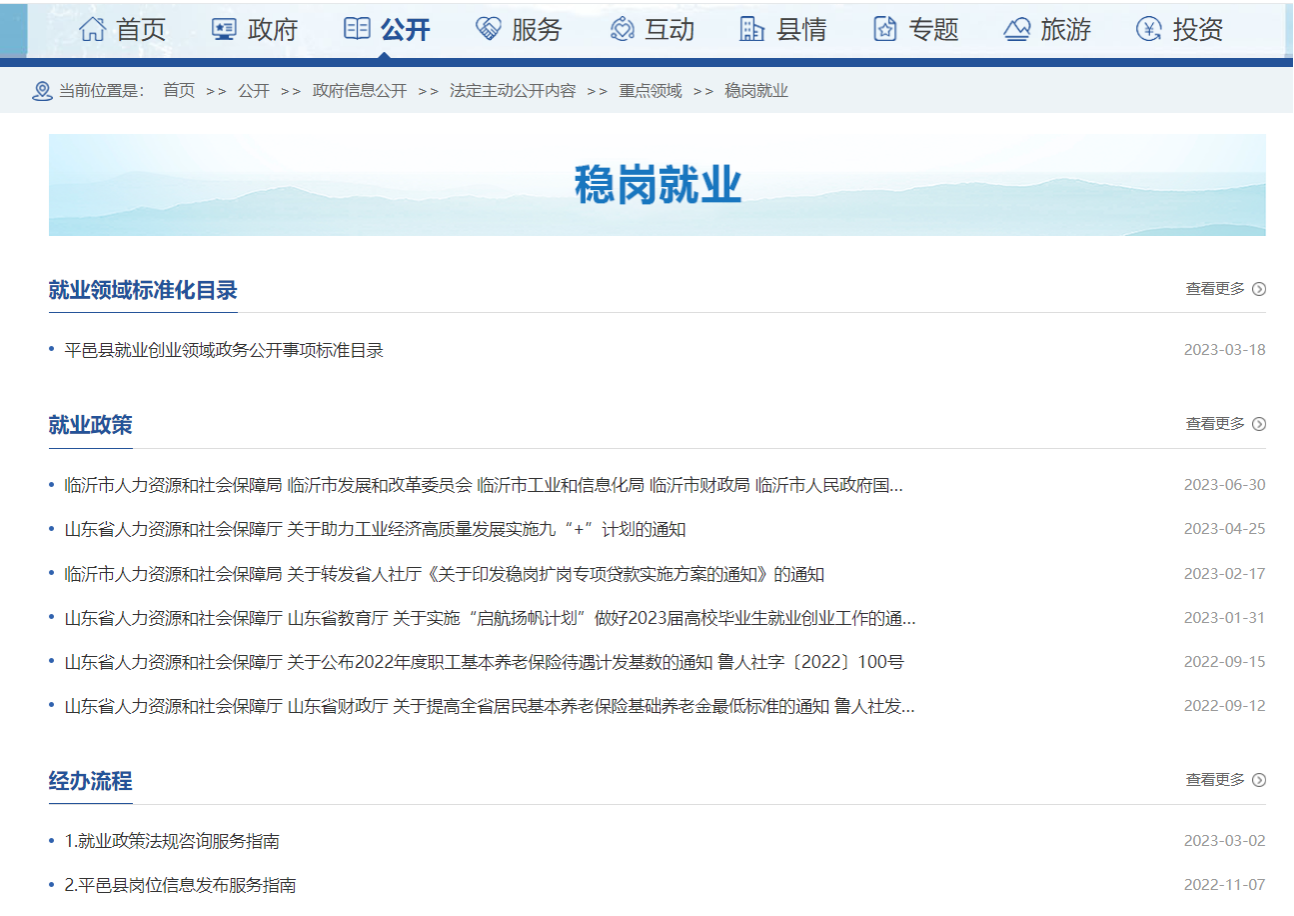Click the 稳岗就业 banner image

tap(657, 185)
